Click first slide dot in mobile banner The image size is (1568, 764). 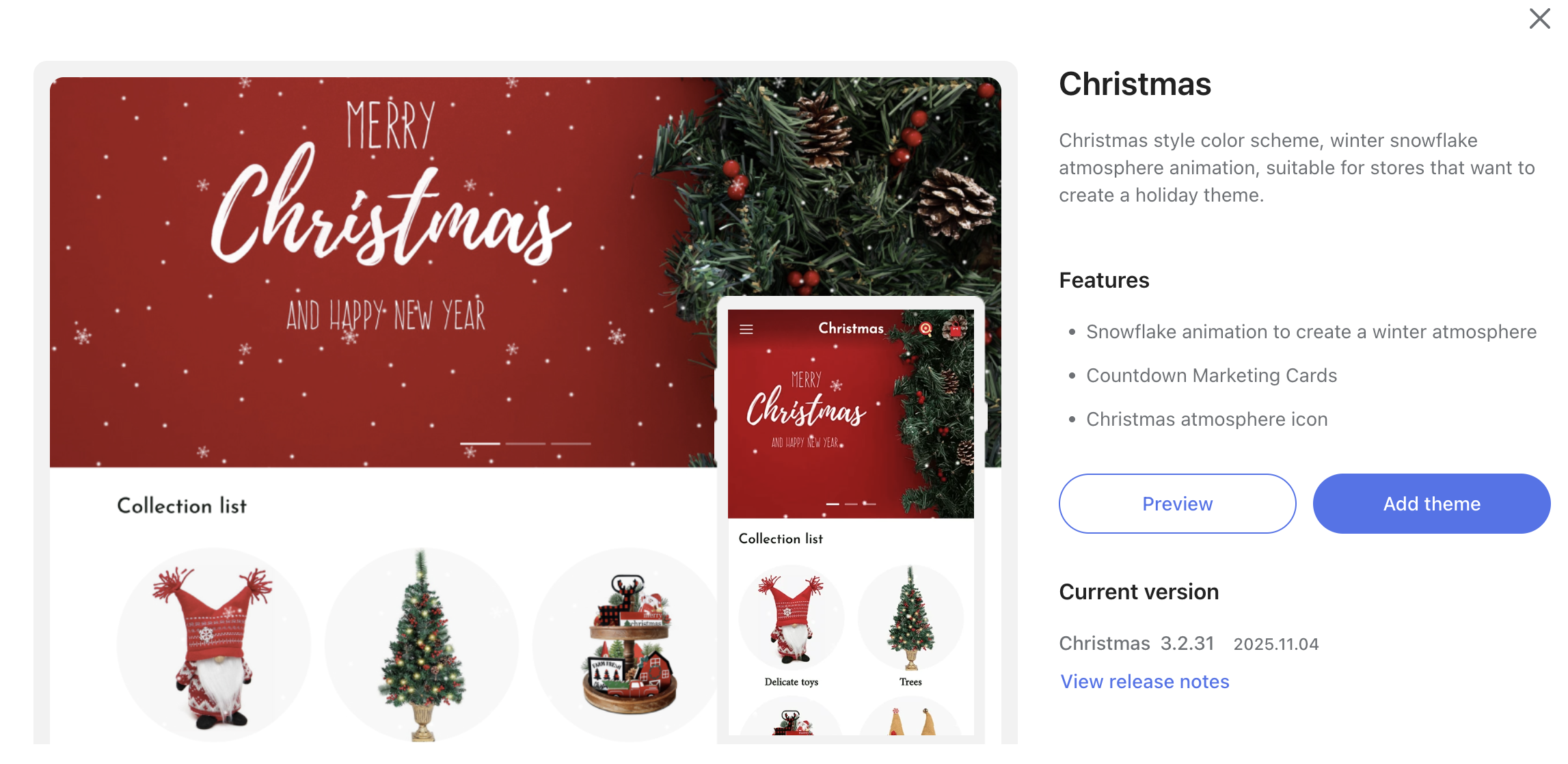[833, 504]
